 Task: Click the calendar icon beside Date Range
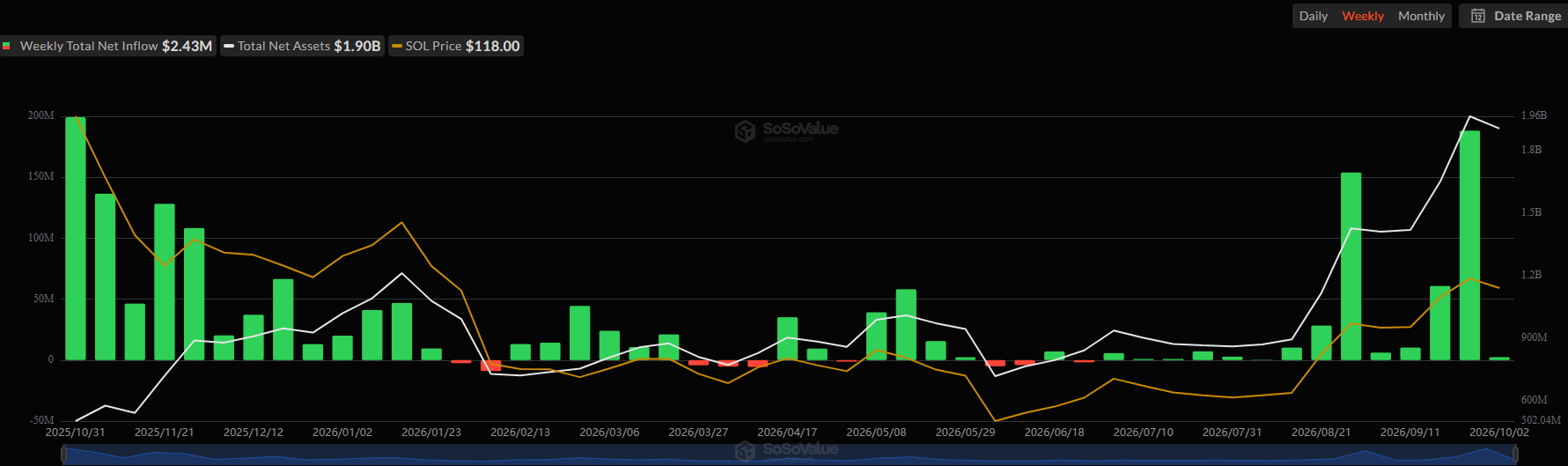point(1477,16)
